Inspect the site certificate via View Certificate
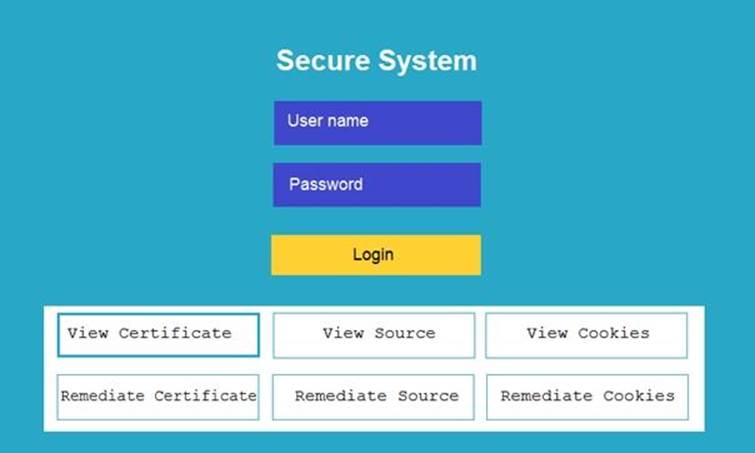 (x=158, y=334)
